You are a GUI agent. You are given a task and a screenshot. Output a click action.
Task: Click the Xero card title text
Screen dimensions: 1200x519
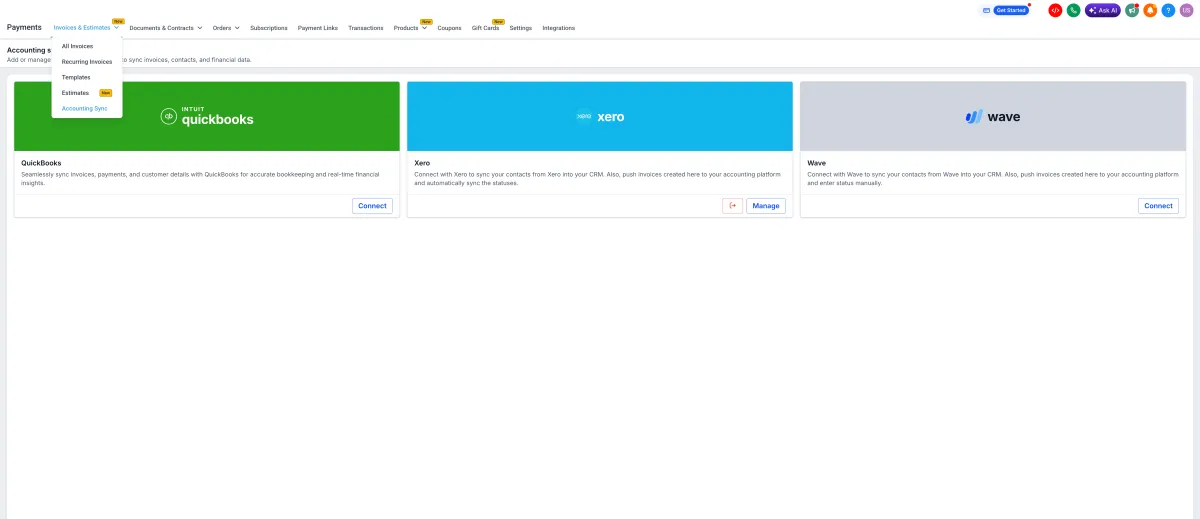[422, 162]
